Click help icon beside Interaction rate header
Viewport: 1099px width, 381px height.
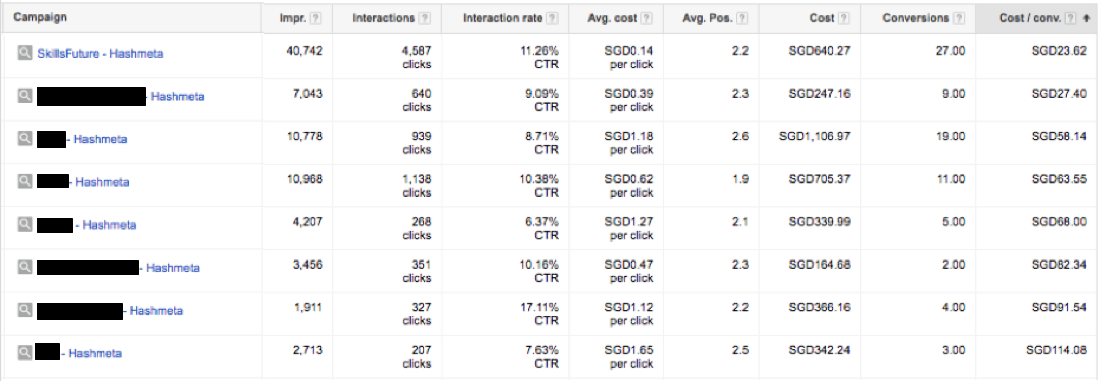[x=552, y=18]
